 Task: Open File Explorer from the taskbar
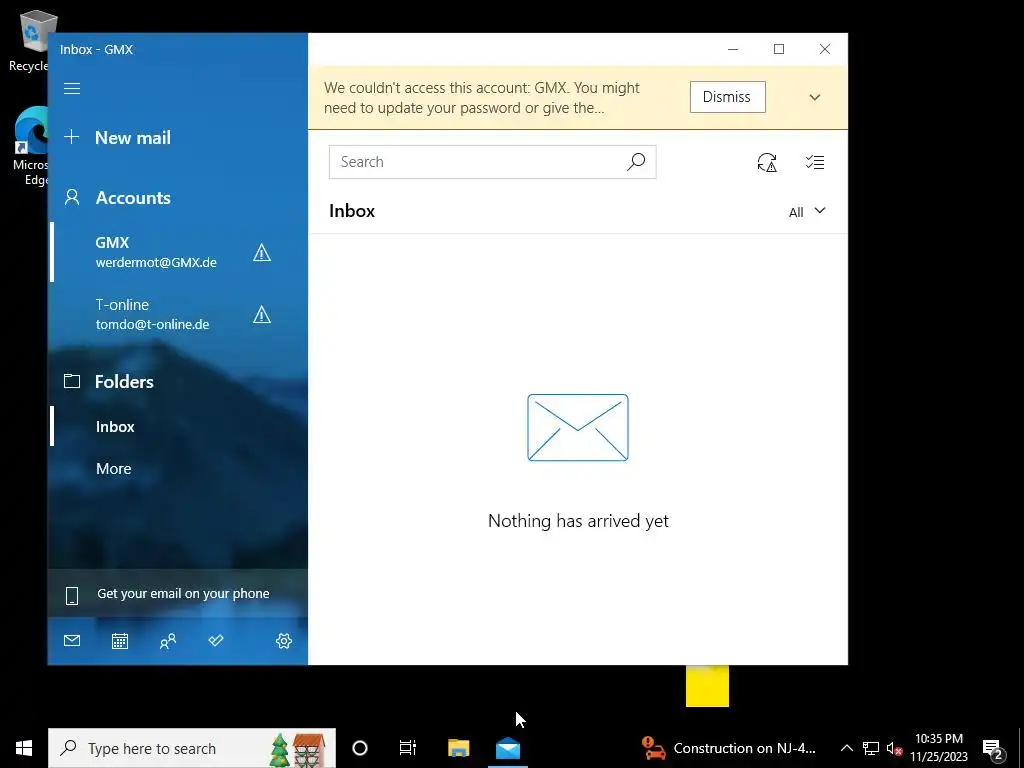pyautogui.click(x=458, y=748)
